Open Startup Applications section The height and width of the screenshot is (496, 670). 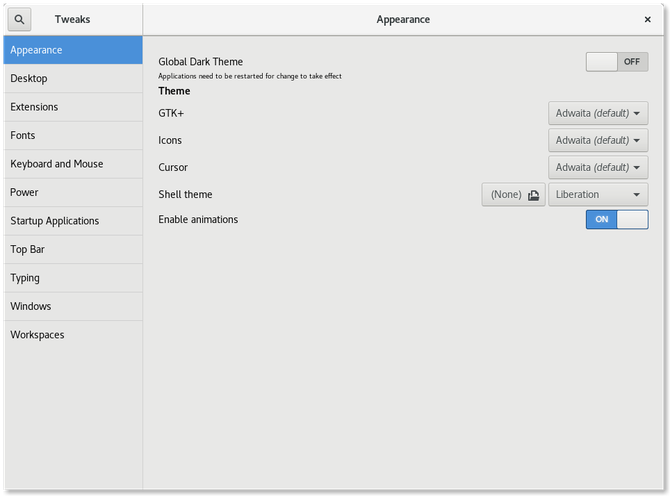click(73, 221)
